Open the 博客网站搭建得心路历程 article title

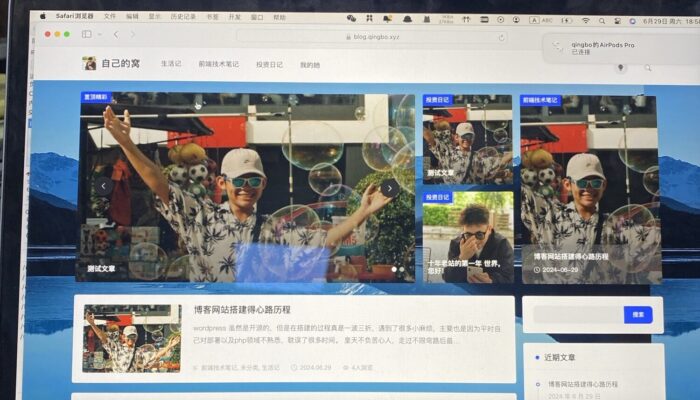coord(242,309)
